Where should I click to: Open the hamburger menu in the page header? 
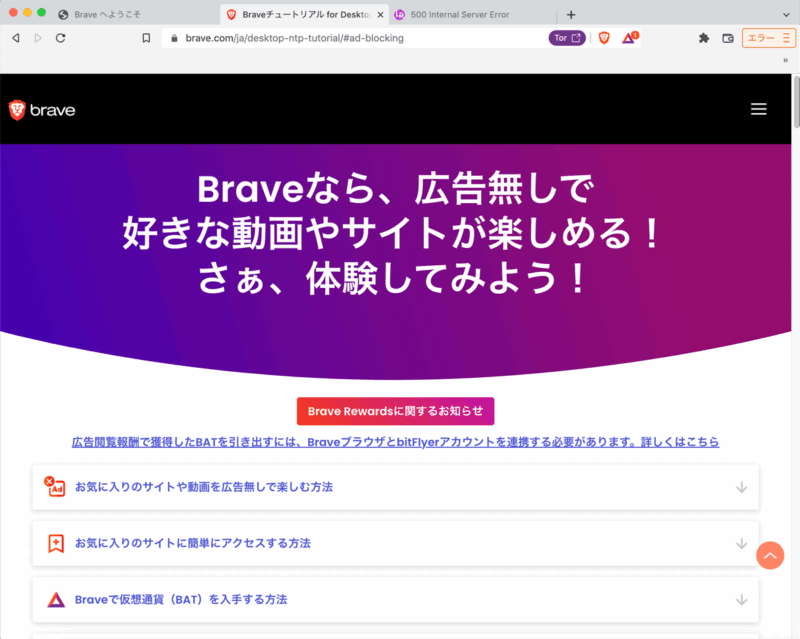point(758,109)
